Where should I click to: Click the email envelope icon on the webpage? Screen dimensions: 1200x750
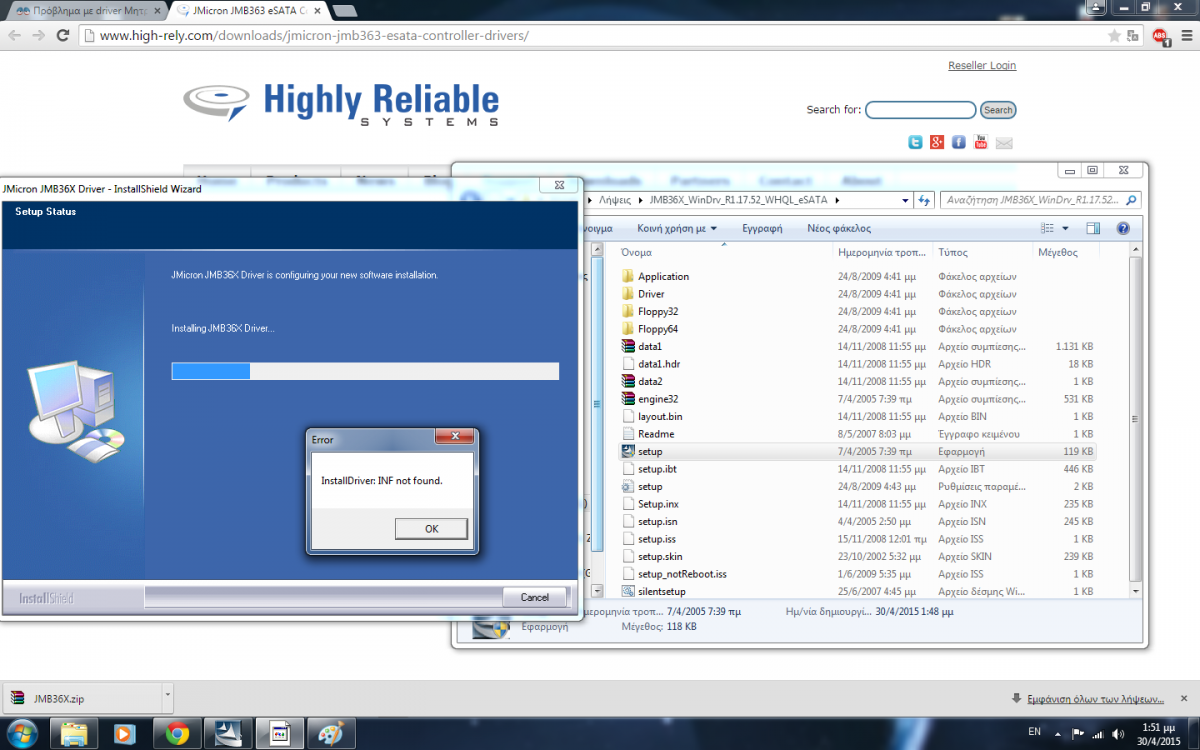pos(1004,143)
